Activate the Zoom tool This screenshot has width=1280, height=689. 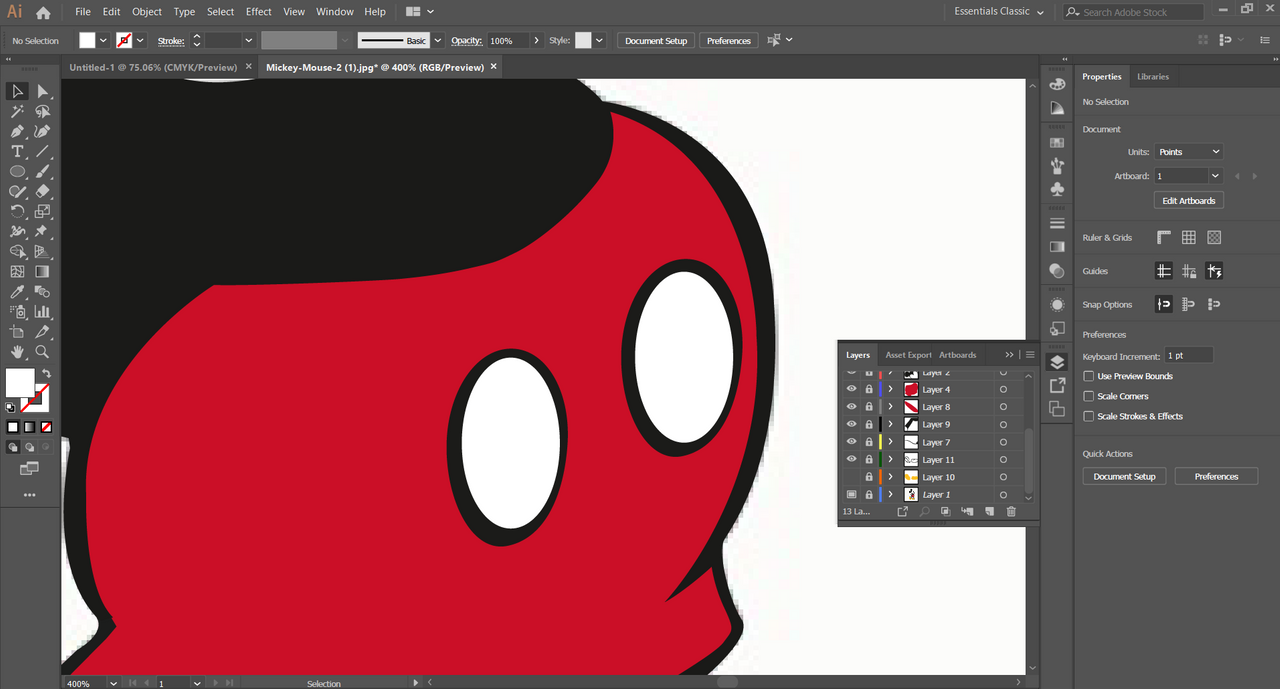coord(42,352)
